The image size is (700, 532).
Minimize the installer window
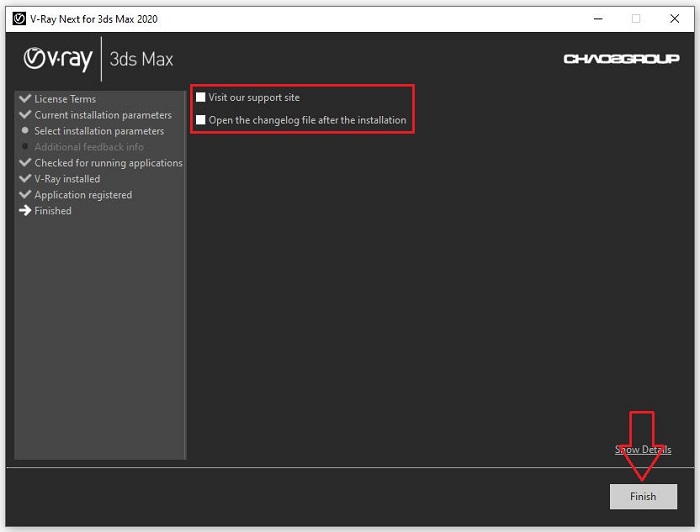598,19
